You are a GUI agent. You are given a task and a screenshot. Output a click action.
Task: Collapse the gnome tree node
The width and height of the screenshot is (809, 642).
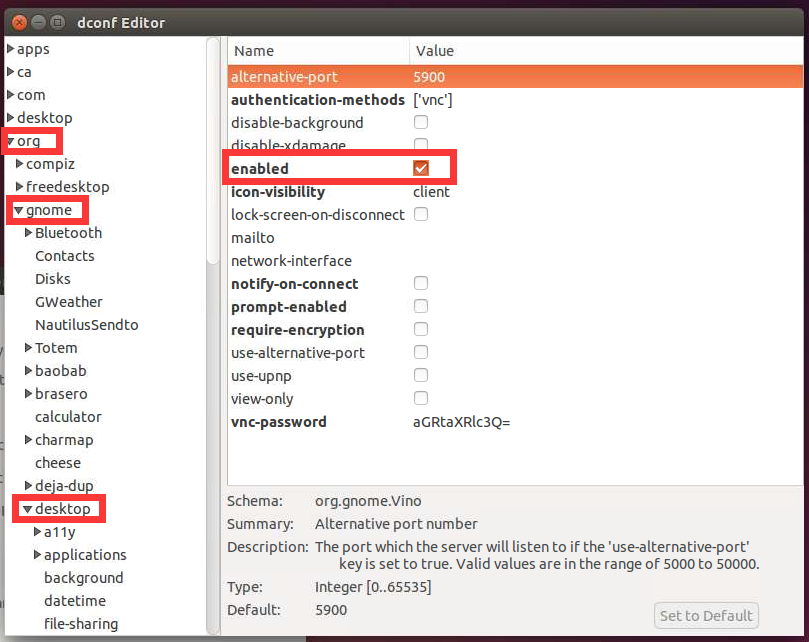[x=19, y=210]
